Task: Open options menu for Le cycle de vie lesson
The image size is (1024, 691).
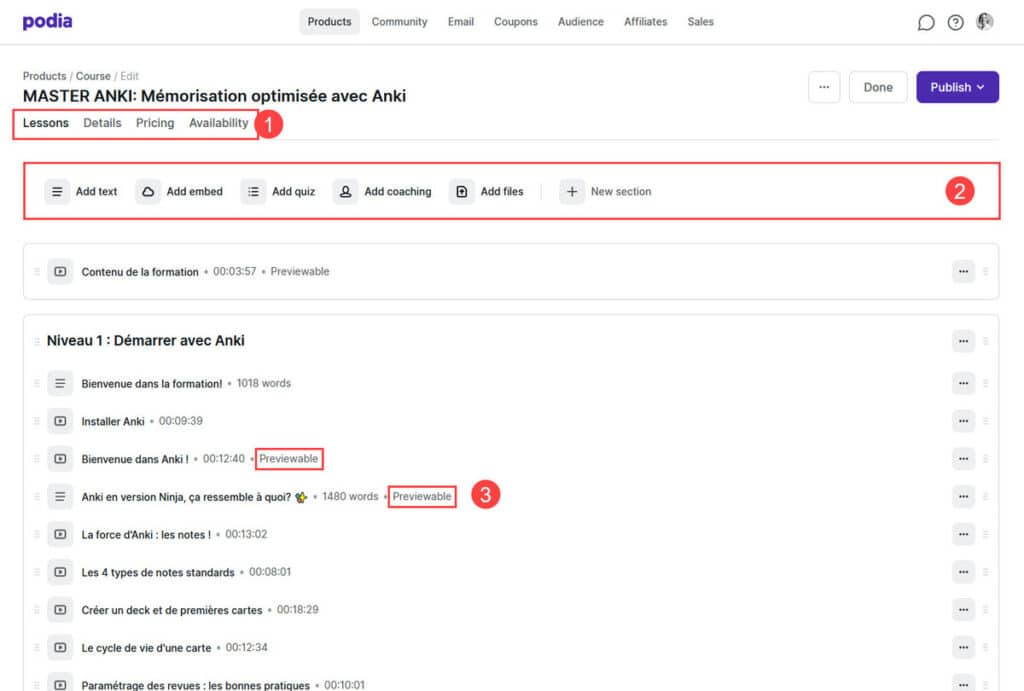Action: pos(963,648)
